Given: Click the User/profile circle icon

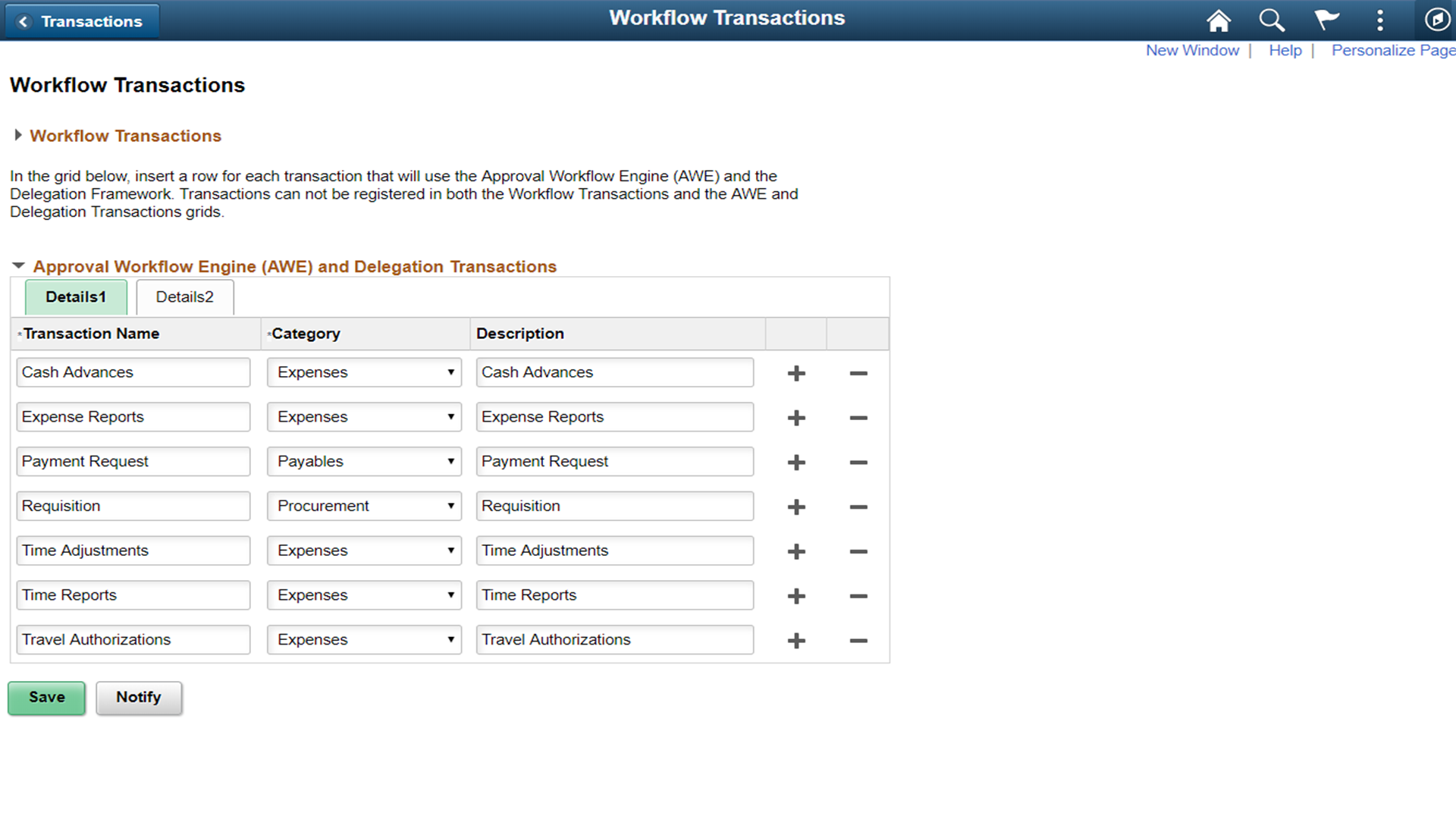Looking at the screenshot, I should tap(1437, 20).
